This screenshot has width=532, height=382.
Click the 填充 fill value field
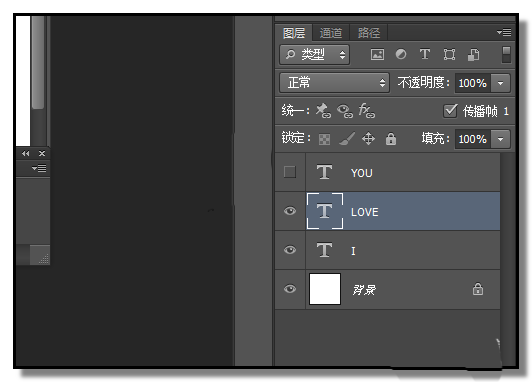pyautogui.click(x=473, y=139)
